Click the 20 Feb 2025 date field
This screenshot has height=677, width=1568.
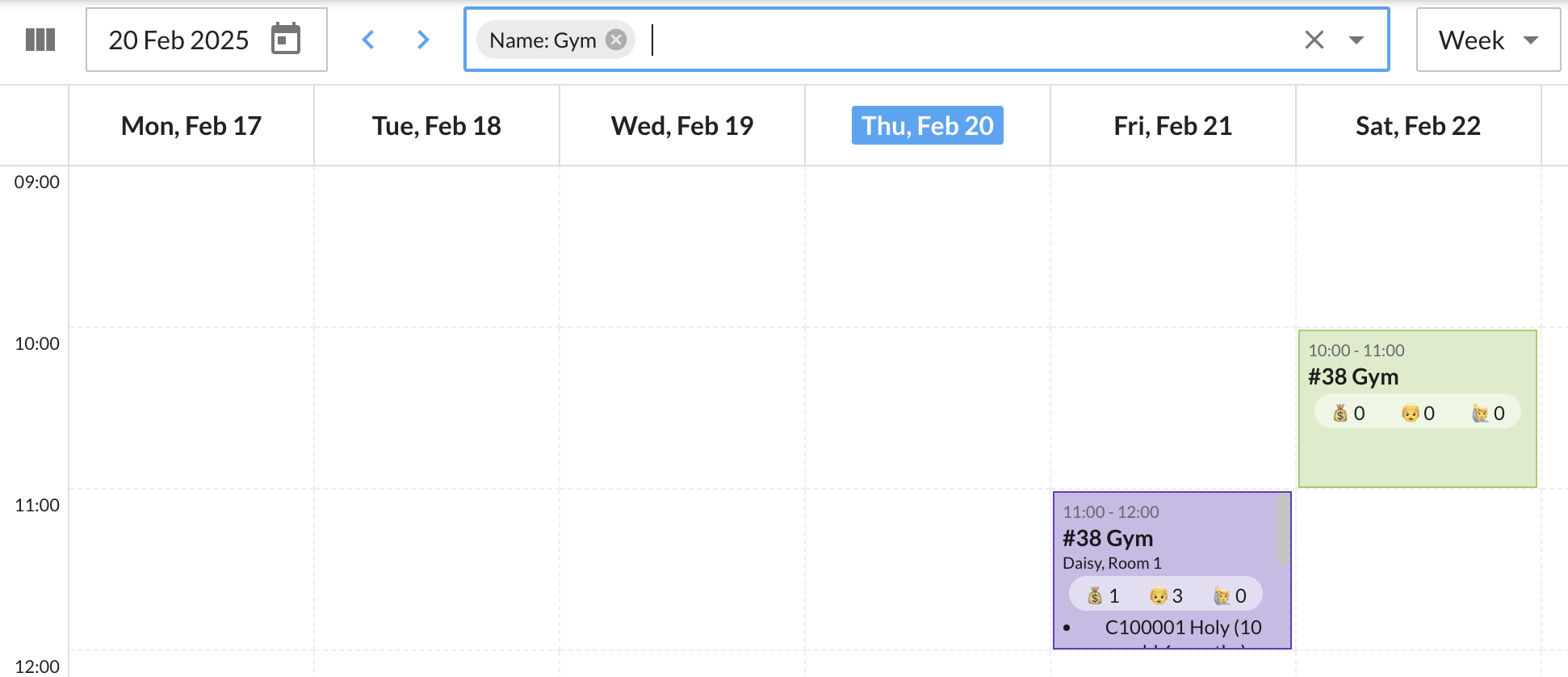[x=179, y=40]
